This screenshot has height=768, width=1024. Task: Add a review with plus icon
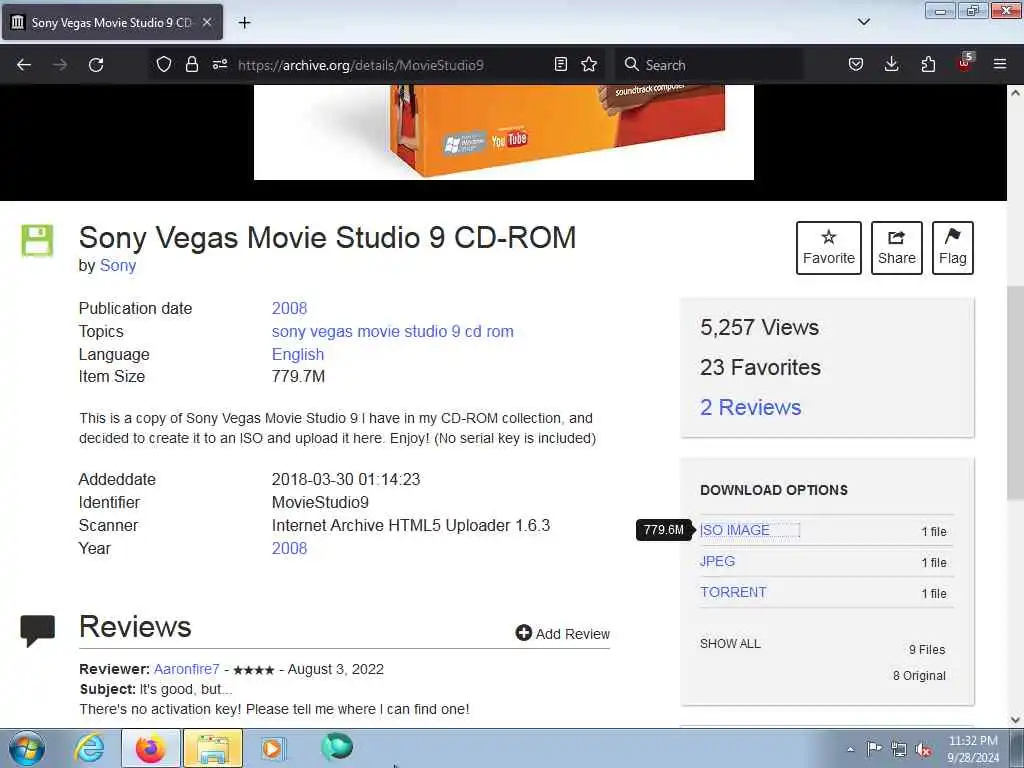[562, 633]
